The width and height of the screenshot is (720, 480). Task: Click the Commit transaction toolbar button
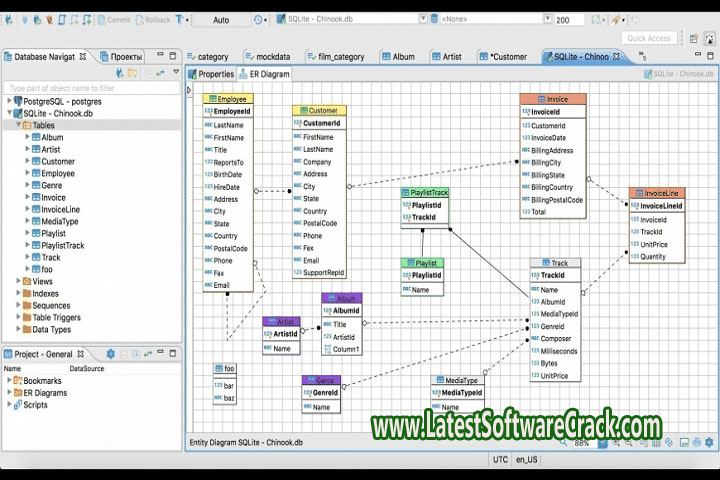pos(113,19)
